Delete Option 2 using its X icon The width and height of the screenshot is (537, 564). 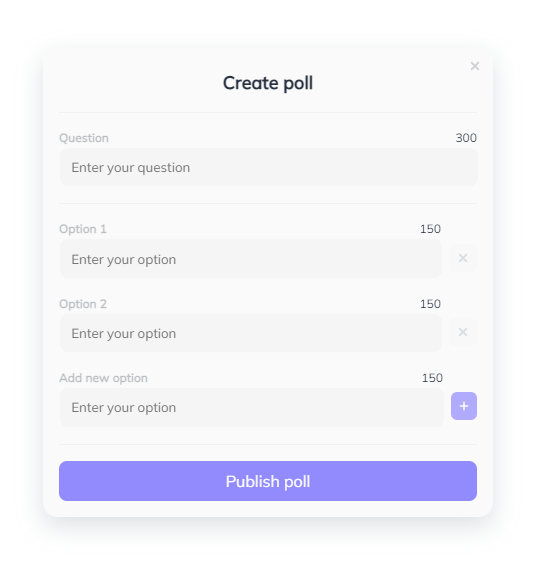[x=463, y=332]
